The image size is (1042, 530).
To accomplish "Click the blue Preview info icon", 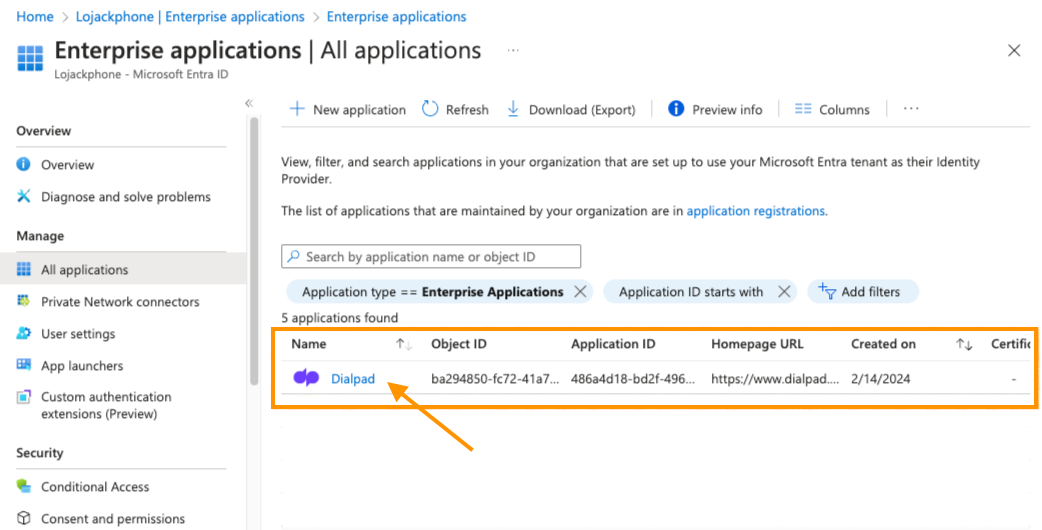I will [x=676, y=109].
